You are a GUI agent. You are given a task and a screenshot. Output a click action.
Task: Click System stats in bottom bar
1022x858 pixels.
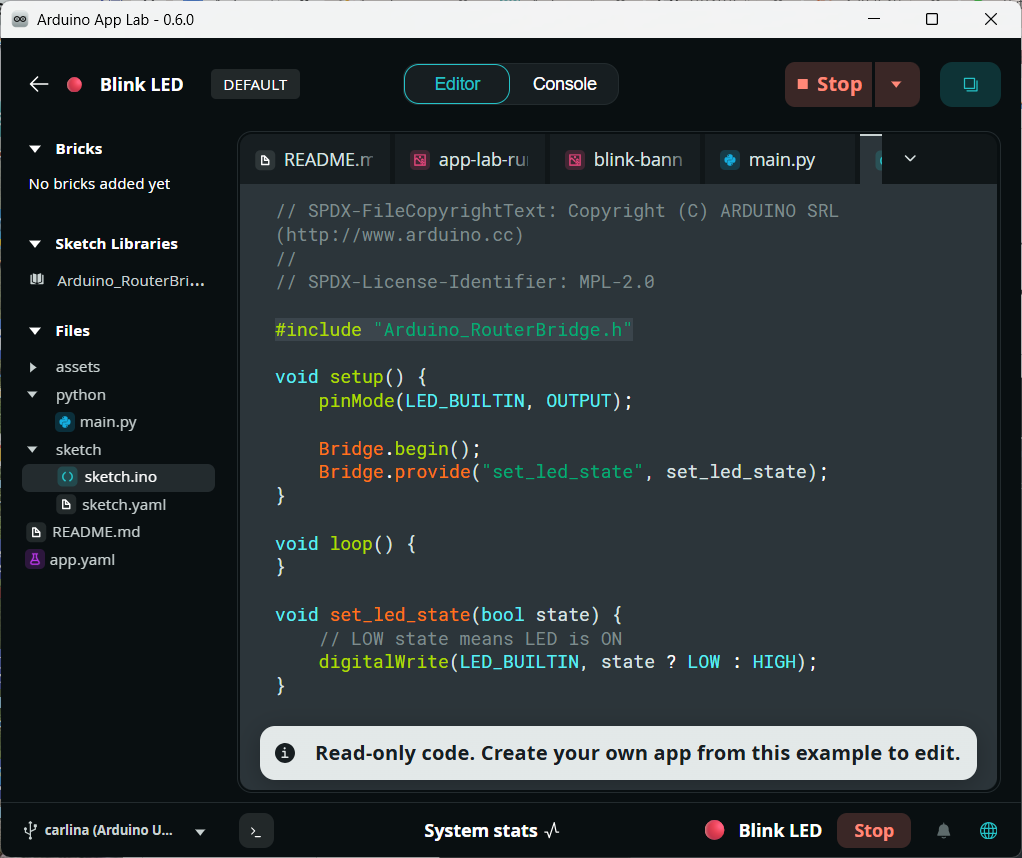491,831
